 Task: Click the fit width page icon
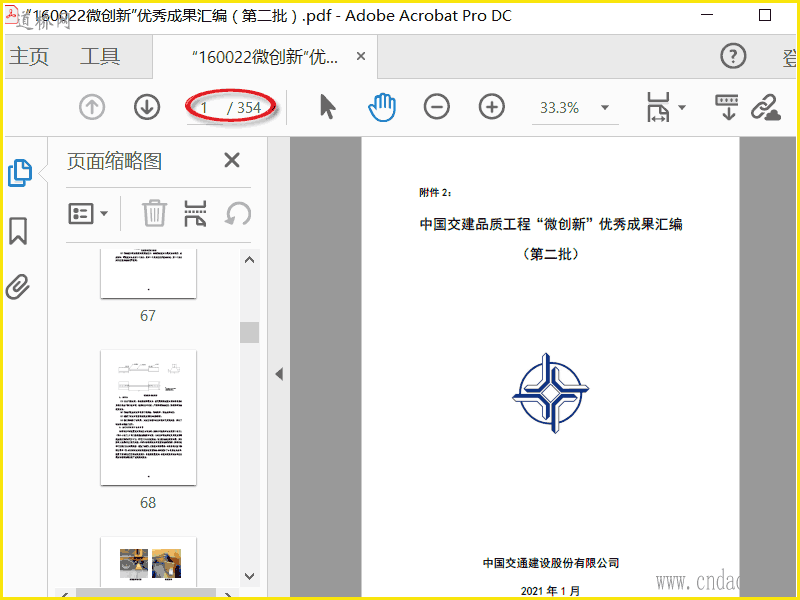point(658,107)
